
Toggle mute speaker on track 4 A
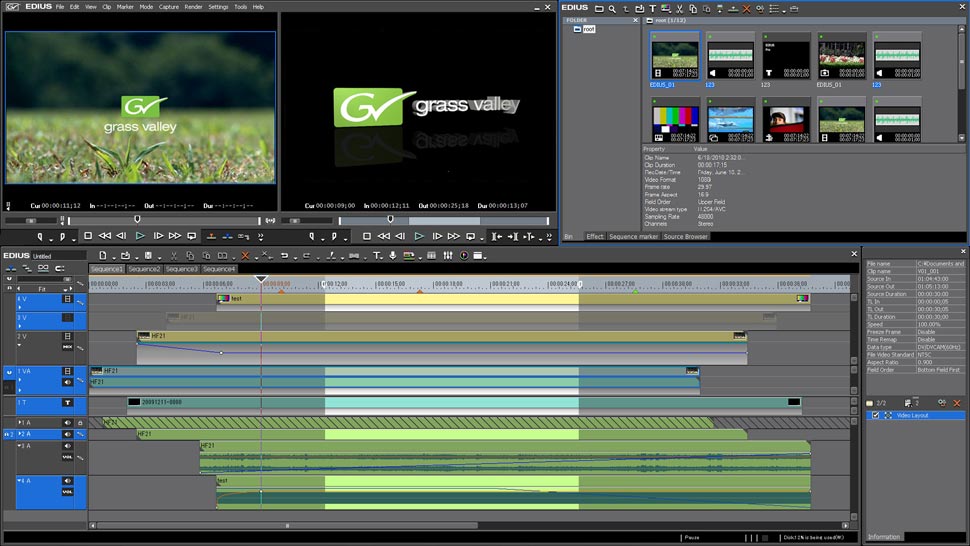[67, 480]
